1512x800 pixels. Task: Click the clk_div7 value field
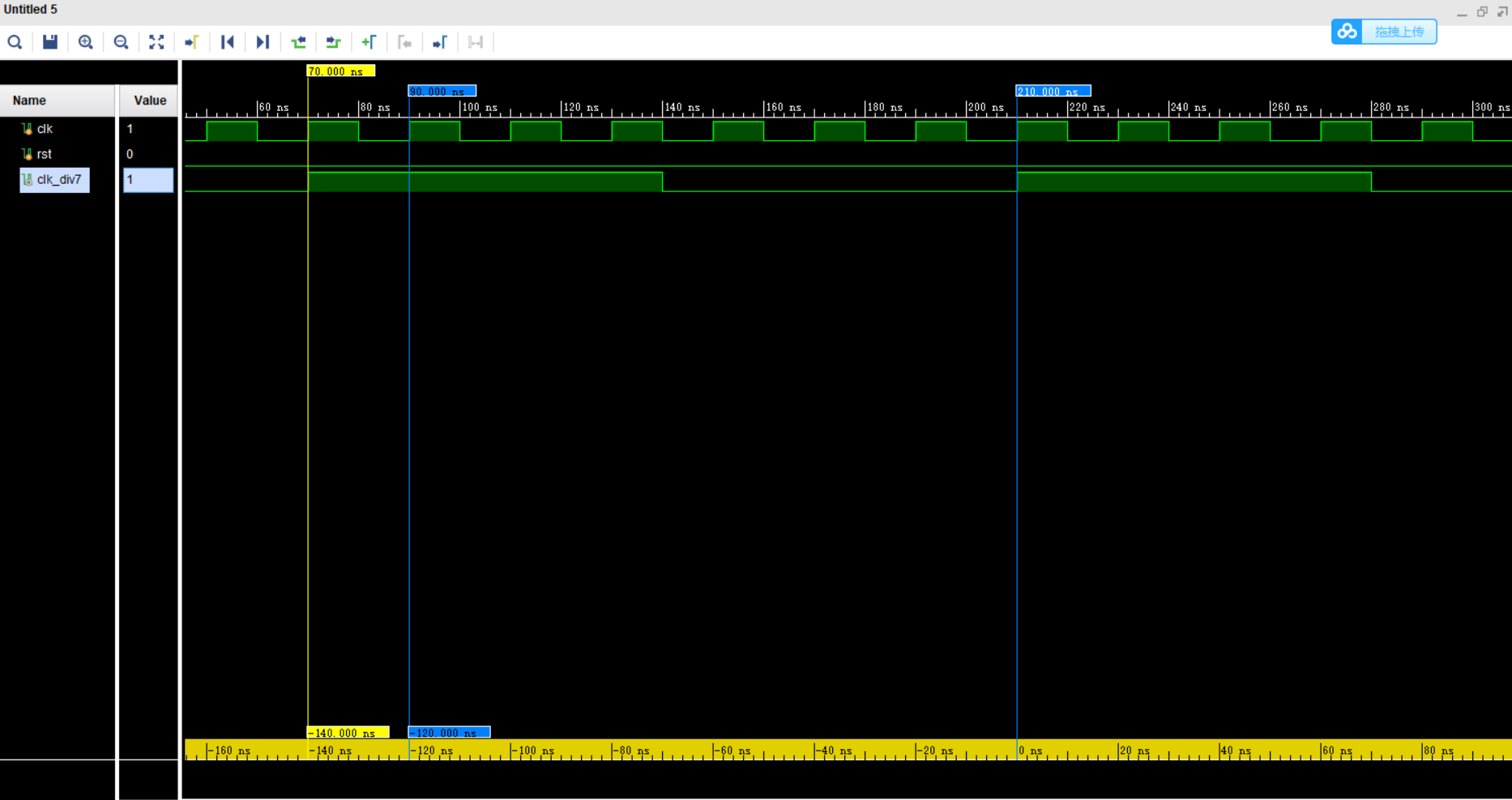[x=148, y=180]
